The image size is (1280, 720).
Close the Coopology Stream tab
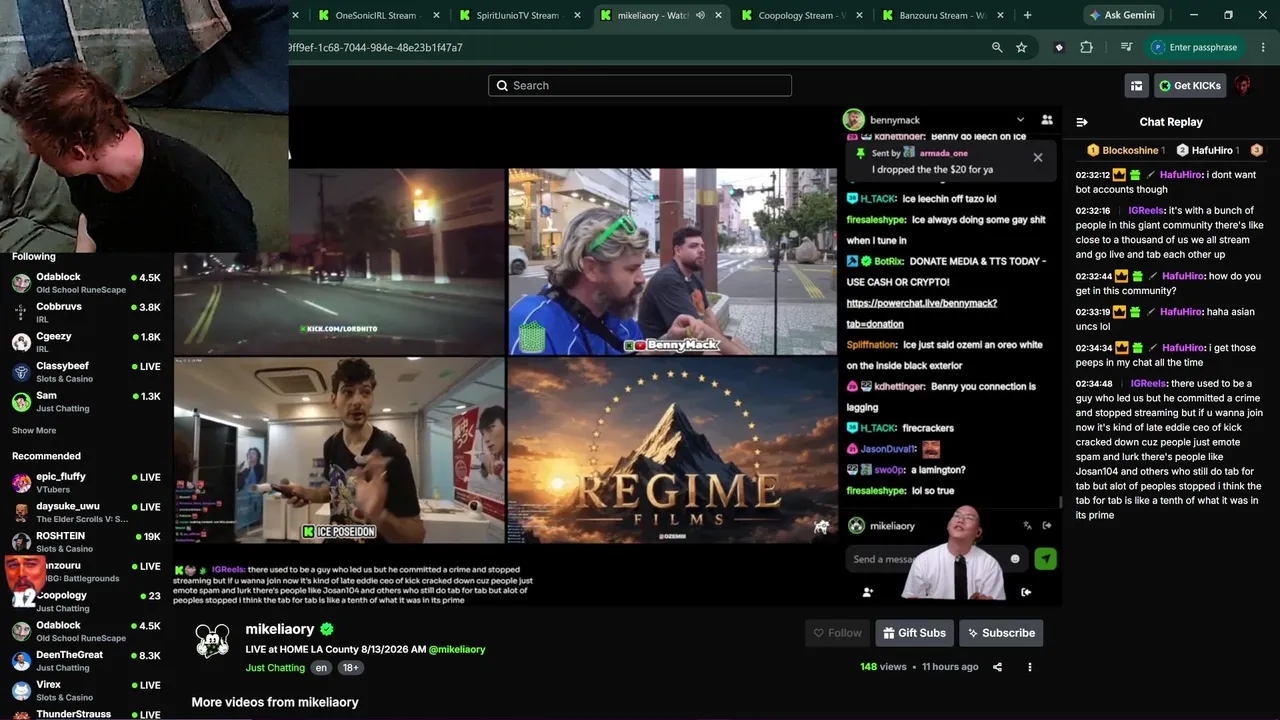tap(859, 15)
